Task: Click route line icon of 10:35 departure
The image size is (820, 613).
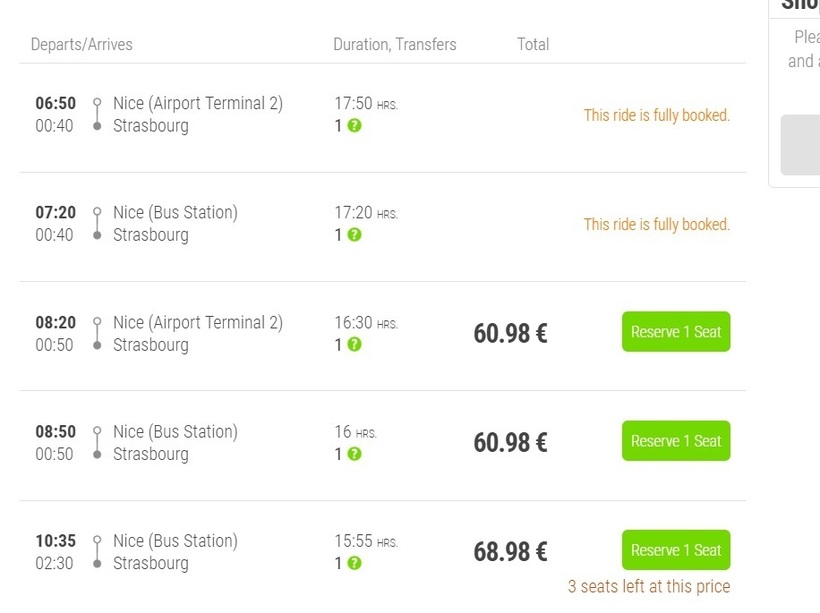Action: pos(97,552)
